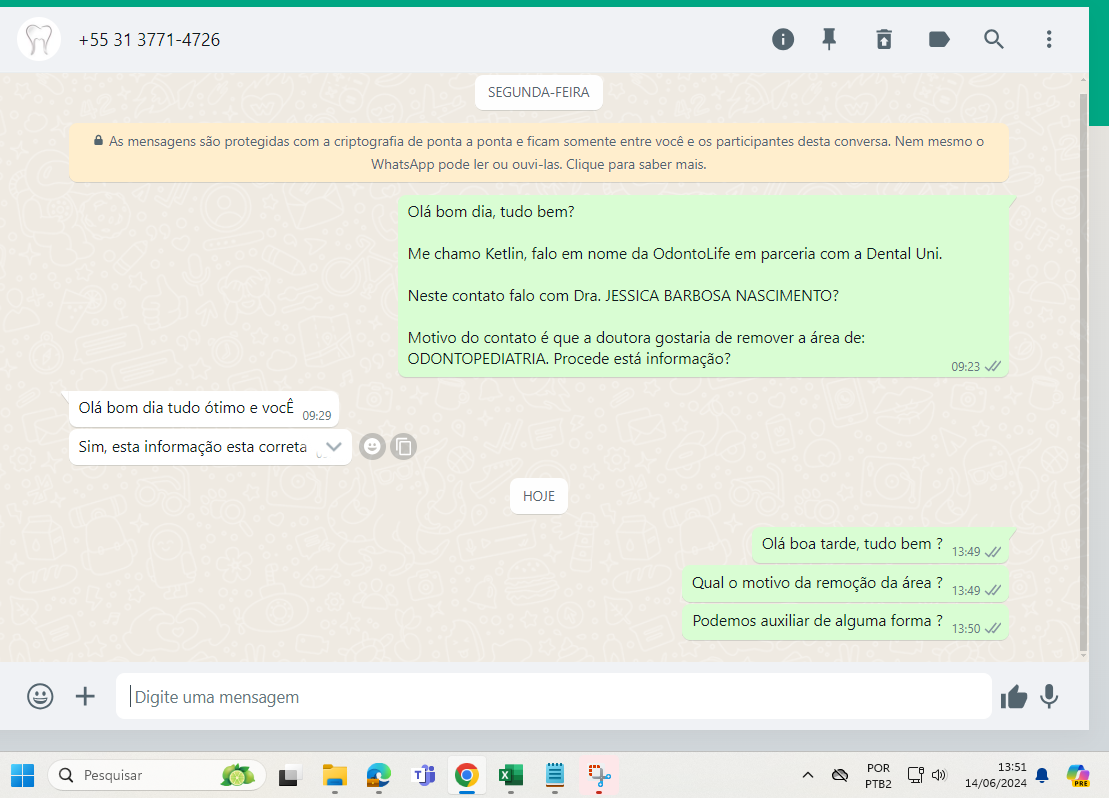Open the three-dot more options menu
1109x798 pixels.
[1049, 40]
